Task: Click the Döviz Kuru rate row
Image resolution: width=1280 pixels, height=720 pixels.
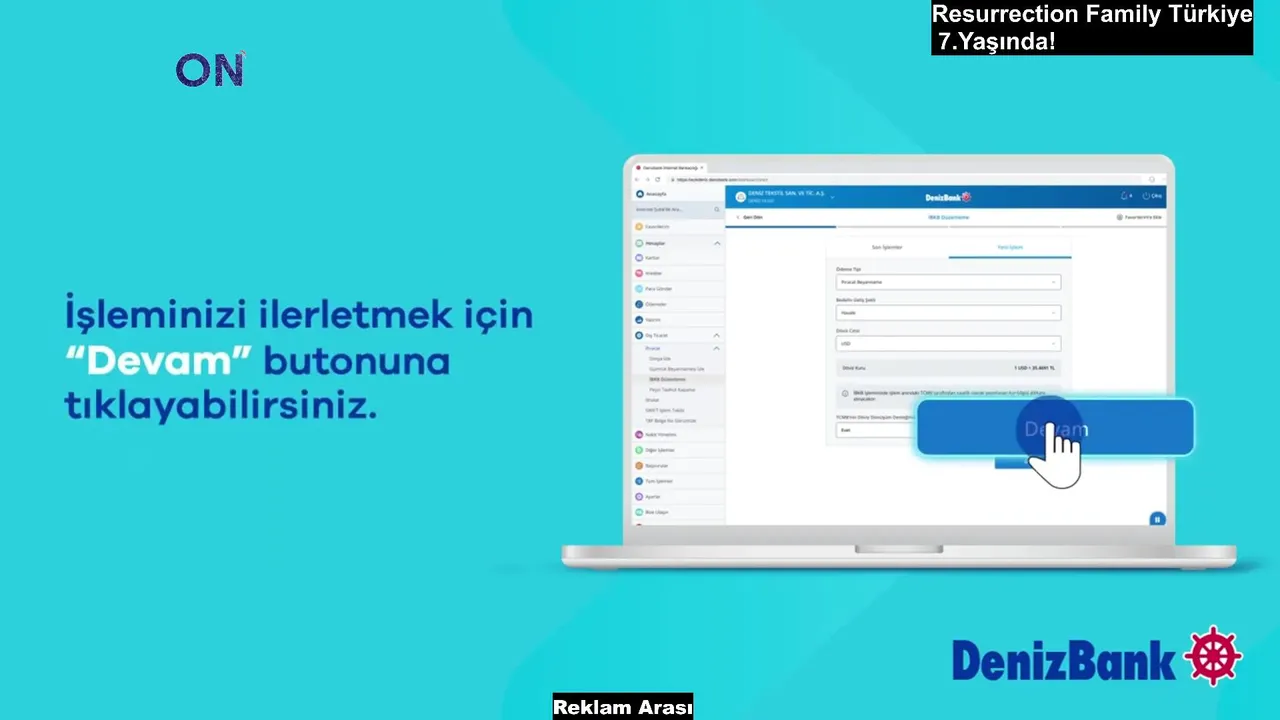Action: pyautogui.click(x=948, y=368)
